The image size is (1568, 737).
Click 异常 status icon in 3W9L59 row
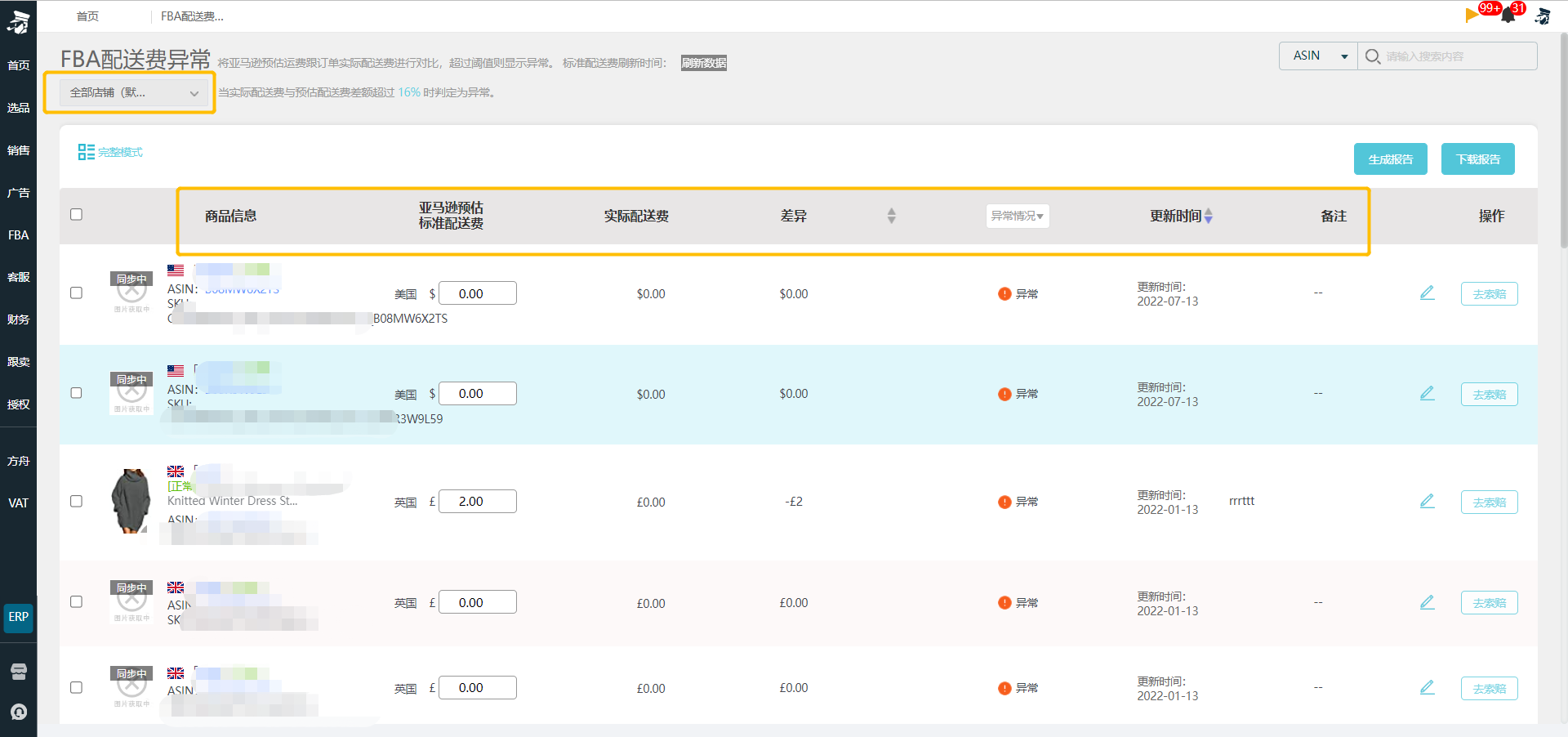pos(1004,394)
